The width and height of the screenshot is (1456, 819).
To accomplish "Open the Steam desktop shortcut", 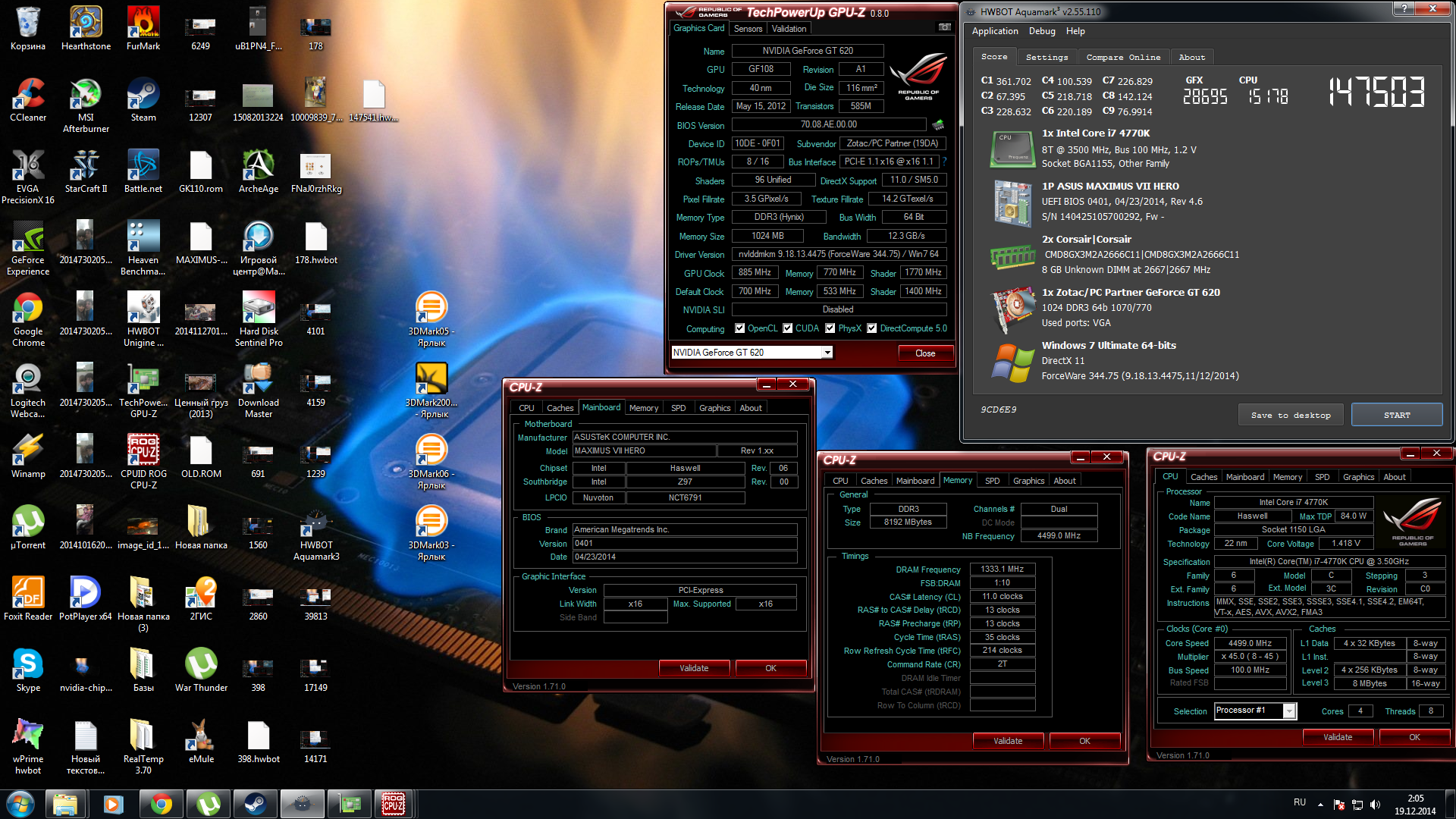I will point(143,100).
